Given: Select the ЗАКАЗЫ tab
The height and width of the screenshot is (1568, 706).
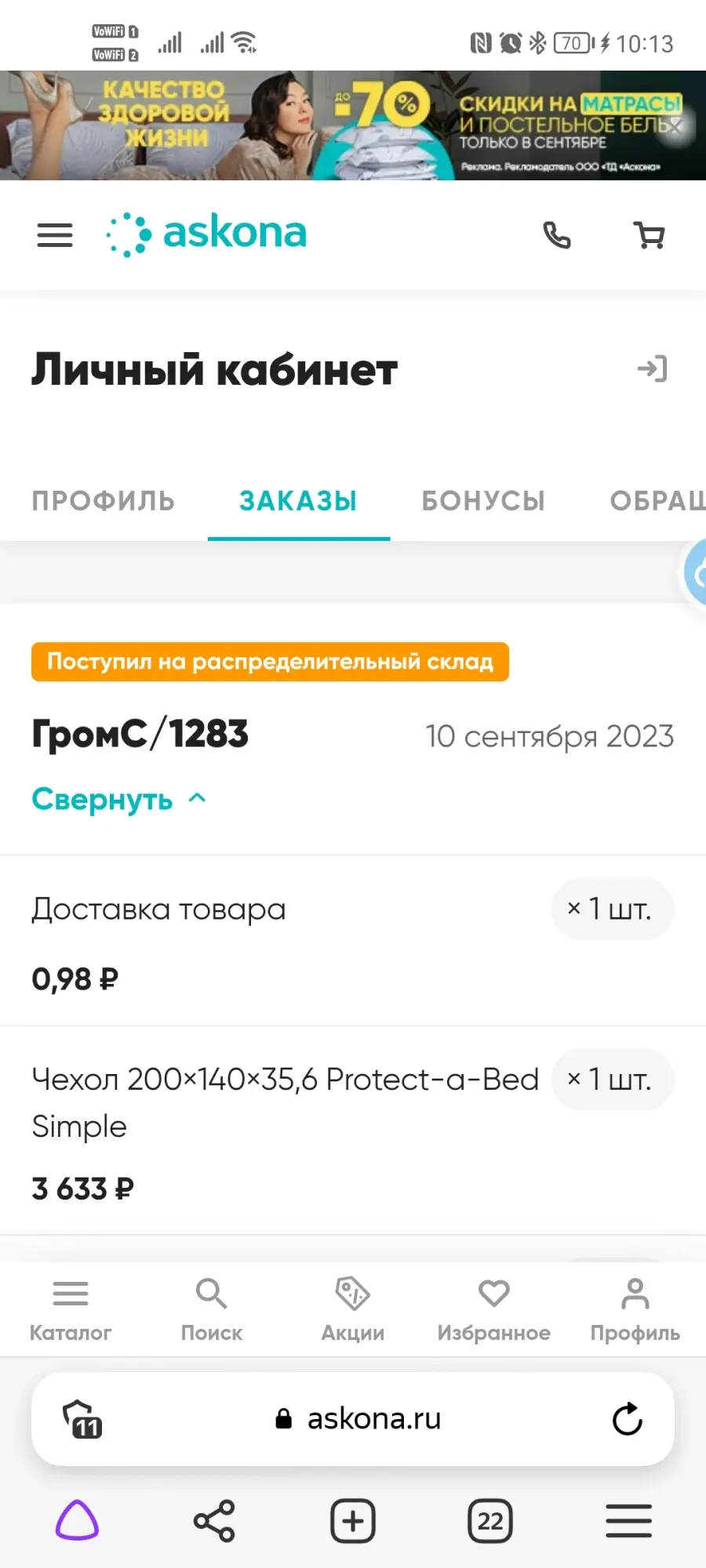Looking at the screenshot, I should click(x=298, y=501).
